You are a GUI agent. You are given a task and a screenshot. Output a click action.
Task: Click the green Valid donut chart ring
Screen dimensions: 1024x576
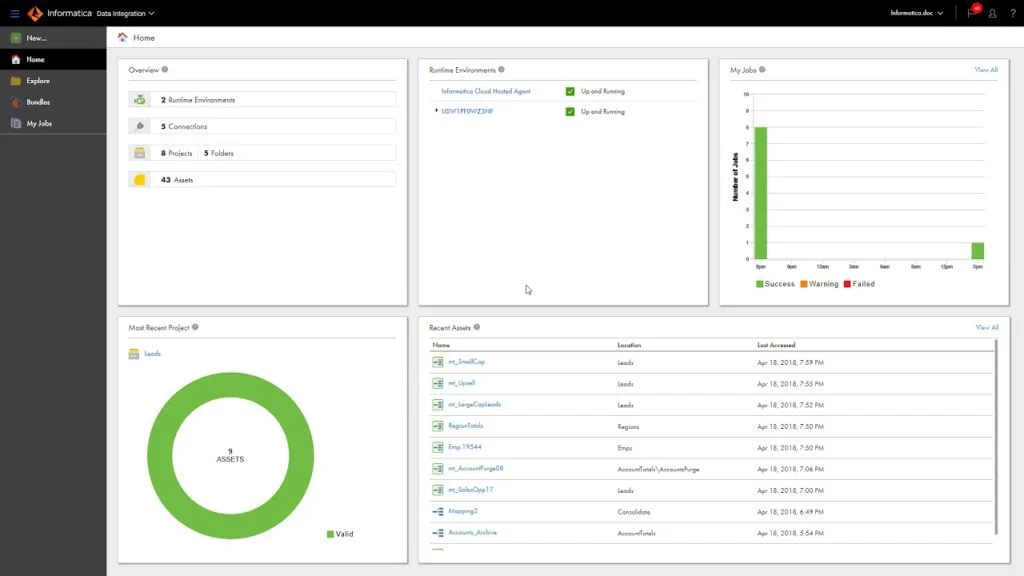[160, 453]
